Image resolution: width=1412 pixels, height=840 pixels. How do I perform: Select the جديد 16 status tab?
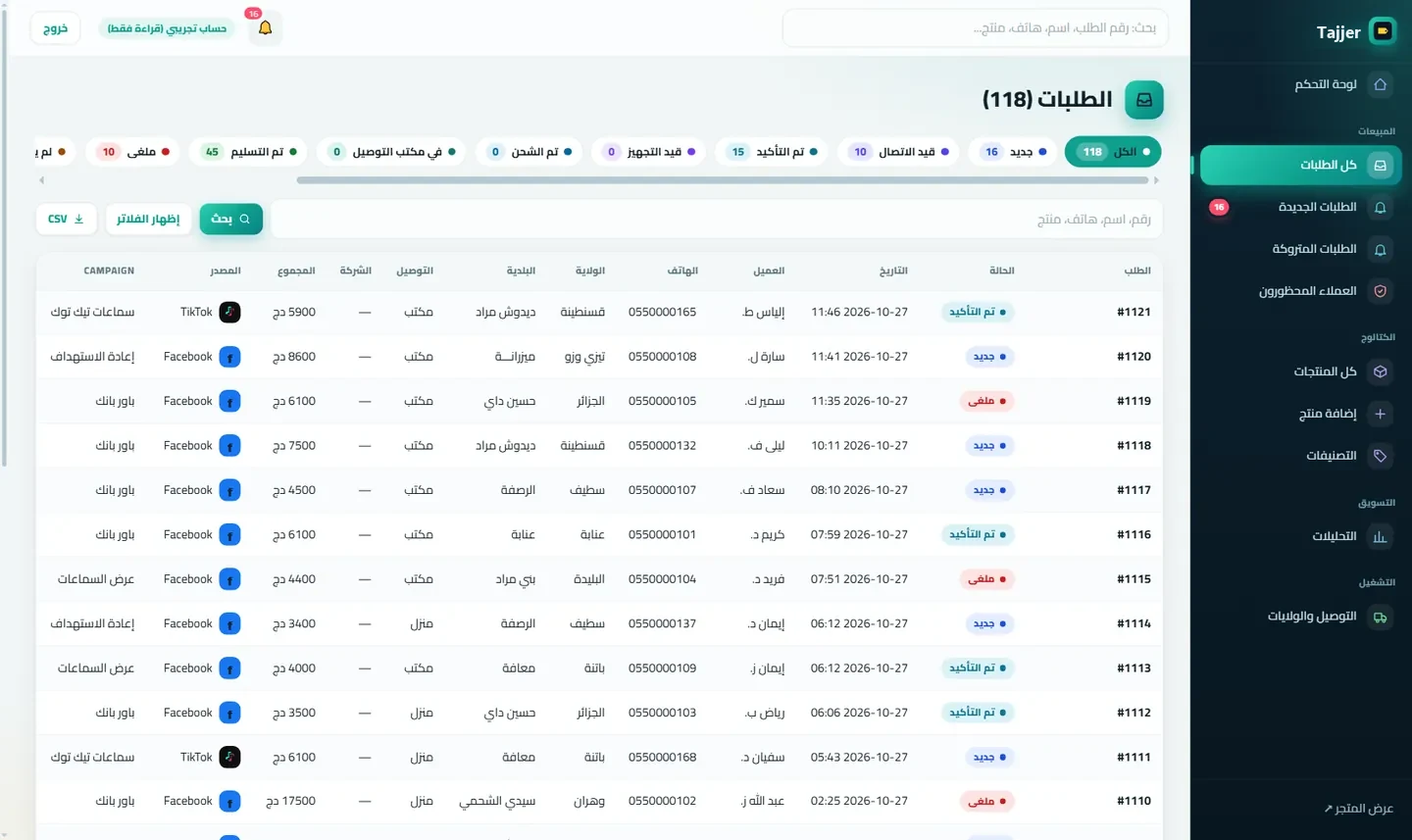tap(1012, 152)
